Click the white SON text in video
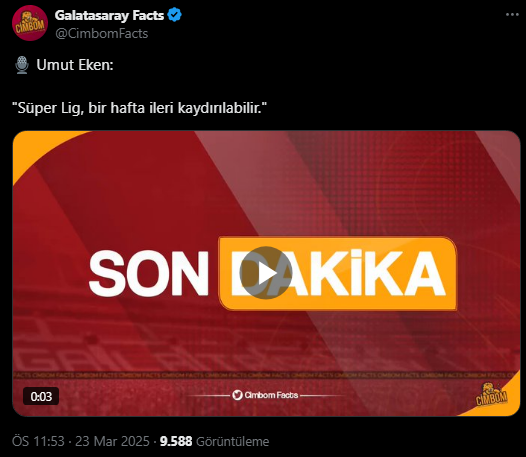 pos(149,273)
